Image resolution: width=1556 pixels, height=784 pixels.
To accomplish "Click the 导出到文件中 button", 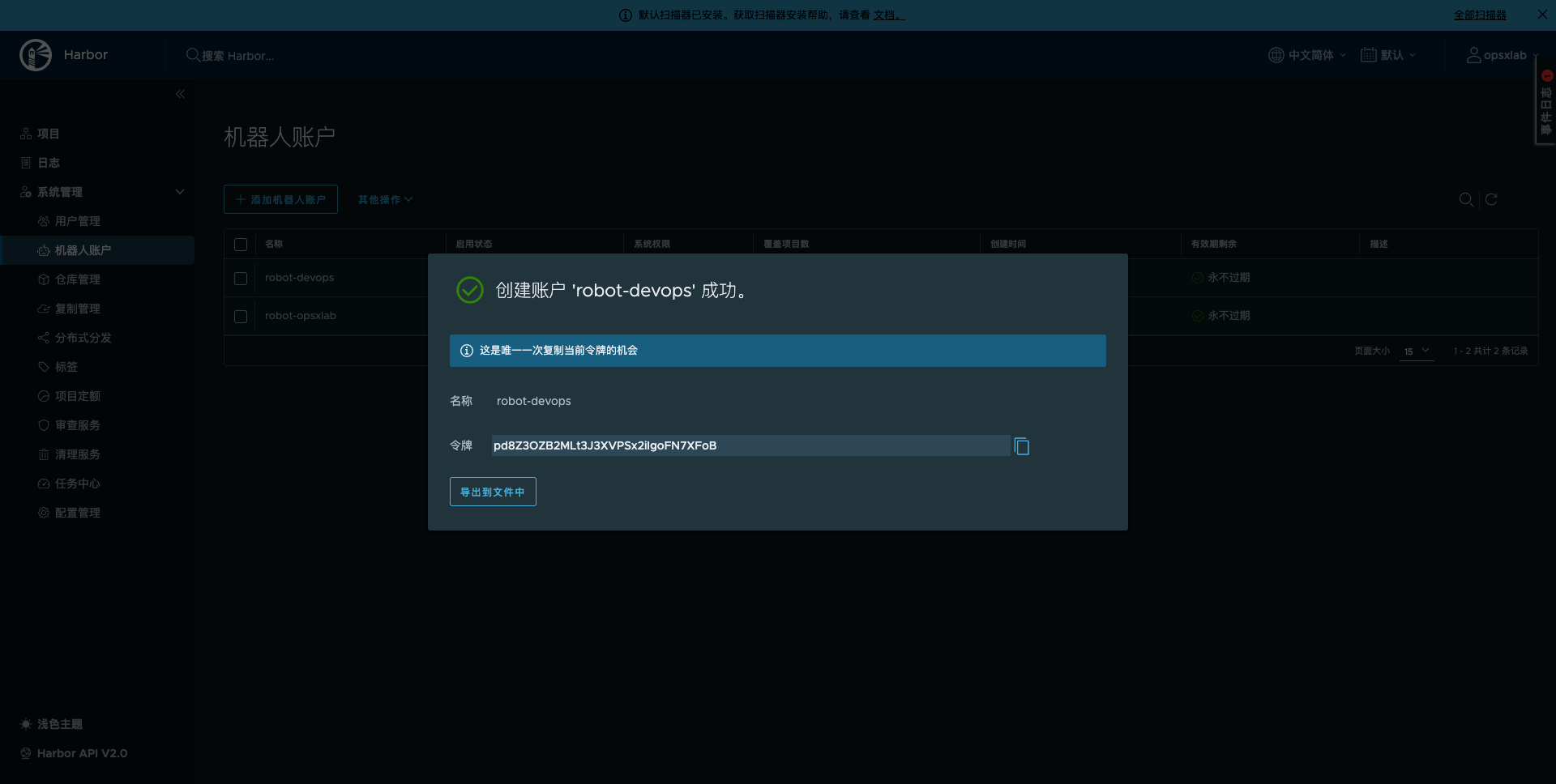I will [x=492, y=491].
